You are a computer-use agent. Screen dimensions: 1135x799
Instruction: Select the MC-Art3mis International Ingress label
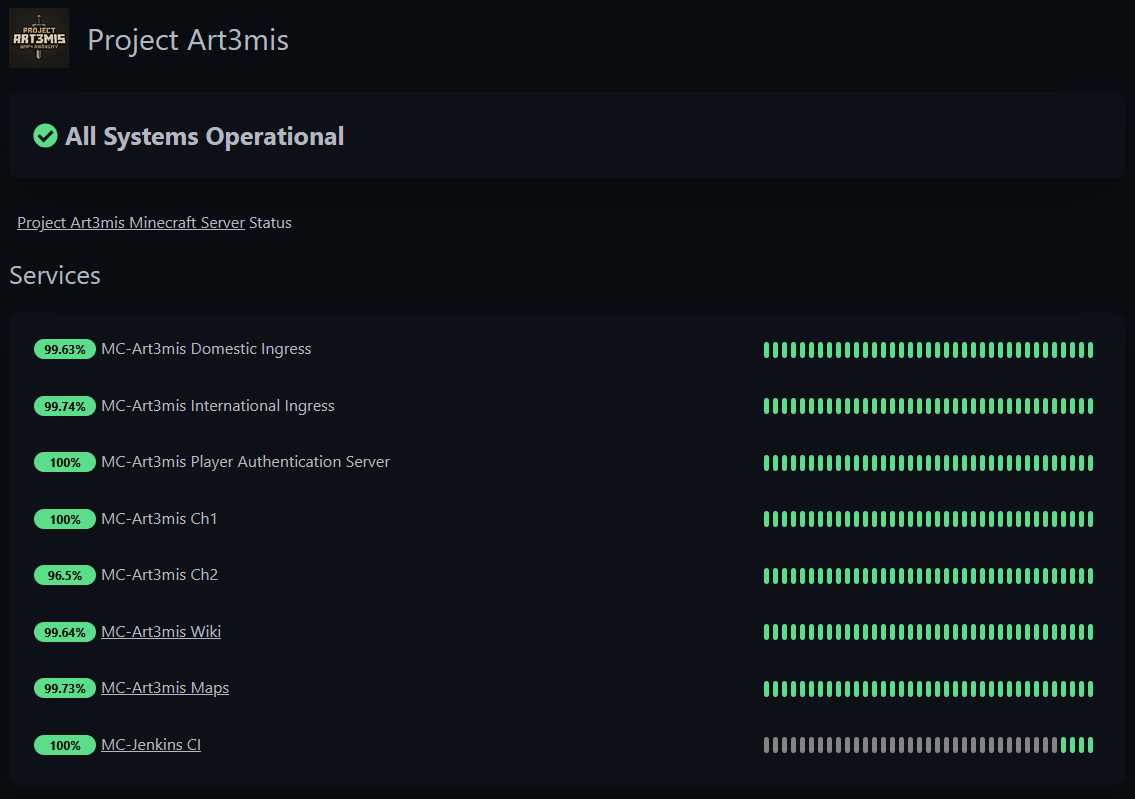[x=218, y=406]
